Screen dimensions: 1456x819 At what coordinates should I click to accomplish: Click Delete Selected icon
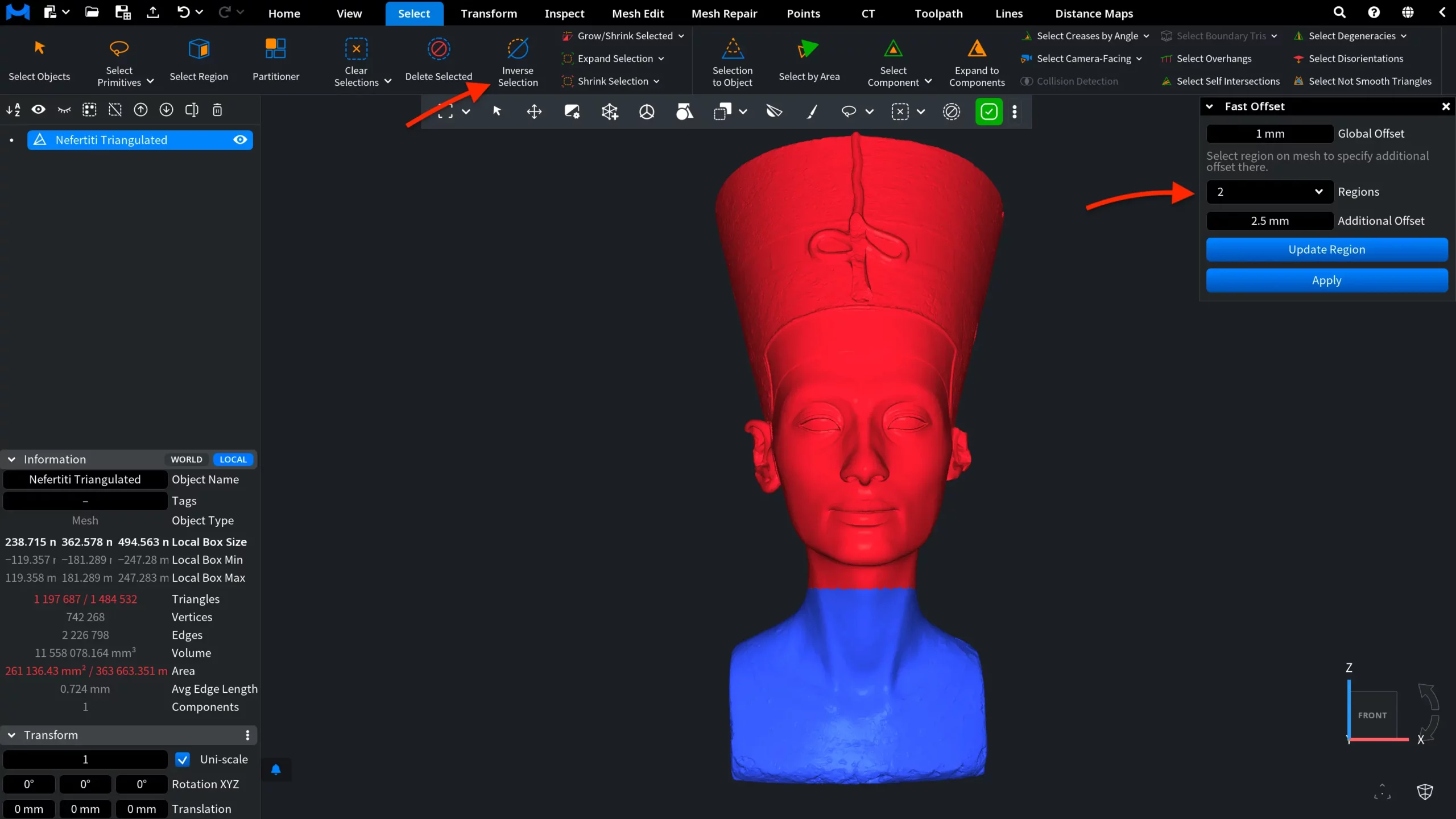(439, 49)
